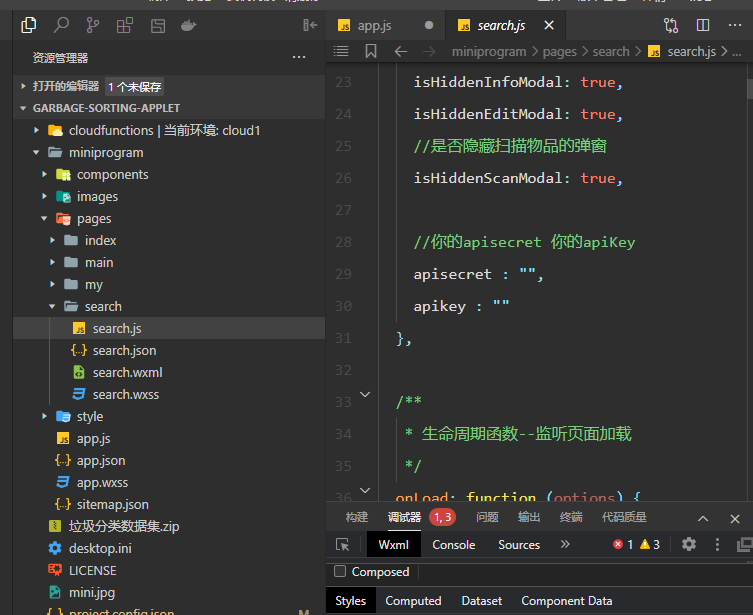Toggle the Composed checkbox
This screenshot has height=615, width=753.
pyautogui.click(x=340, y=571)
